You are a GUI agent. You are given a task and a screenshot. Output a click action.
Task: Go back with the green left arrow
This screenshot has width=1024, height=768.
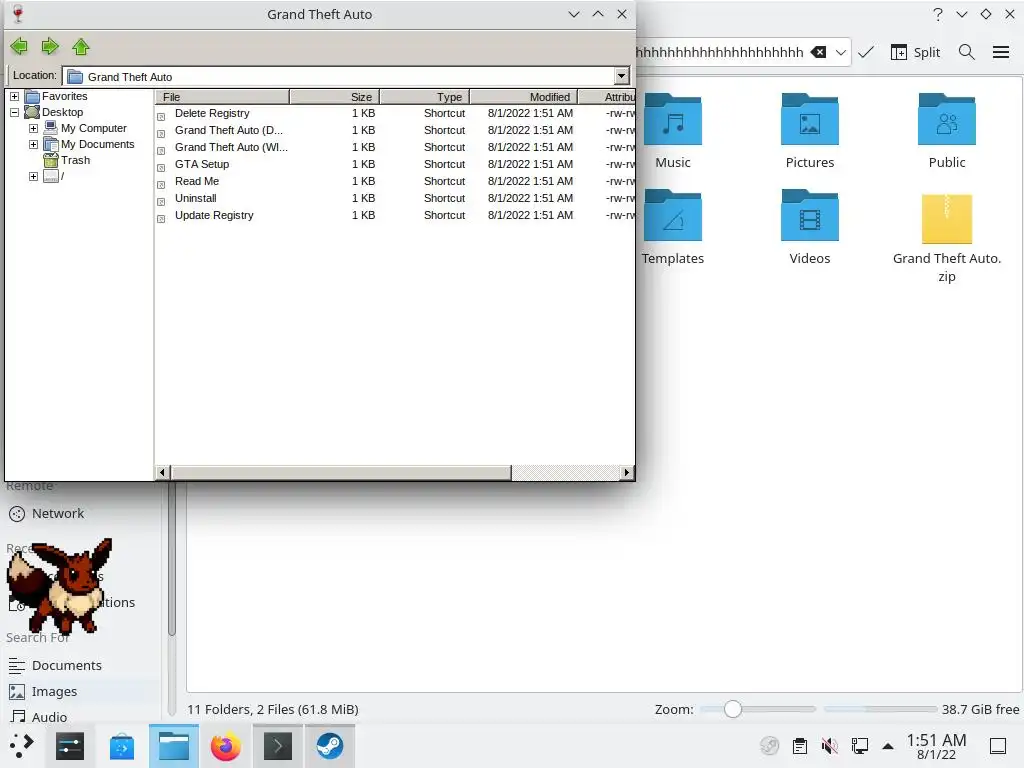19,46
